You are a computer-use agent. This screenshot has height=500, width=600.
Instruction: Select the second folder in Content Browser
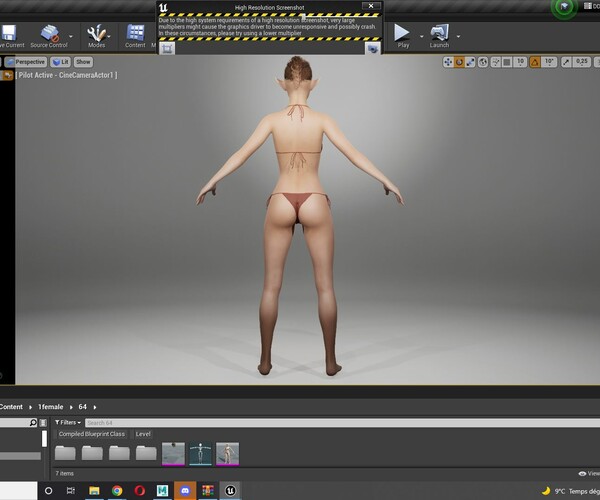click(92, 453)
